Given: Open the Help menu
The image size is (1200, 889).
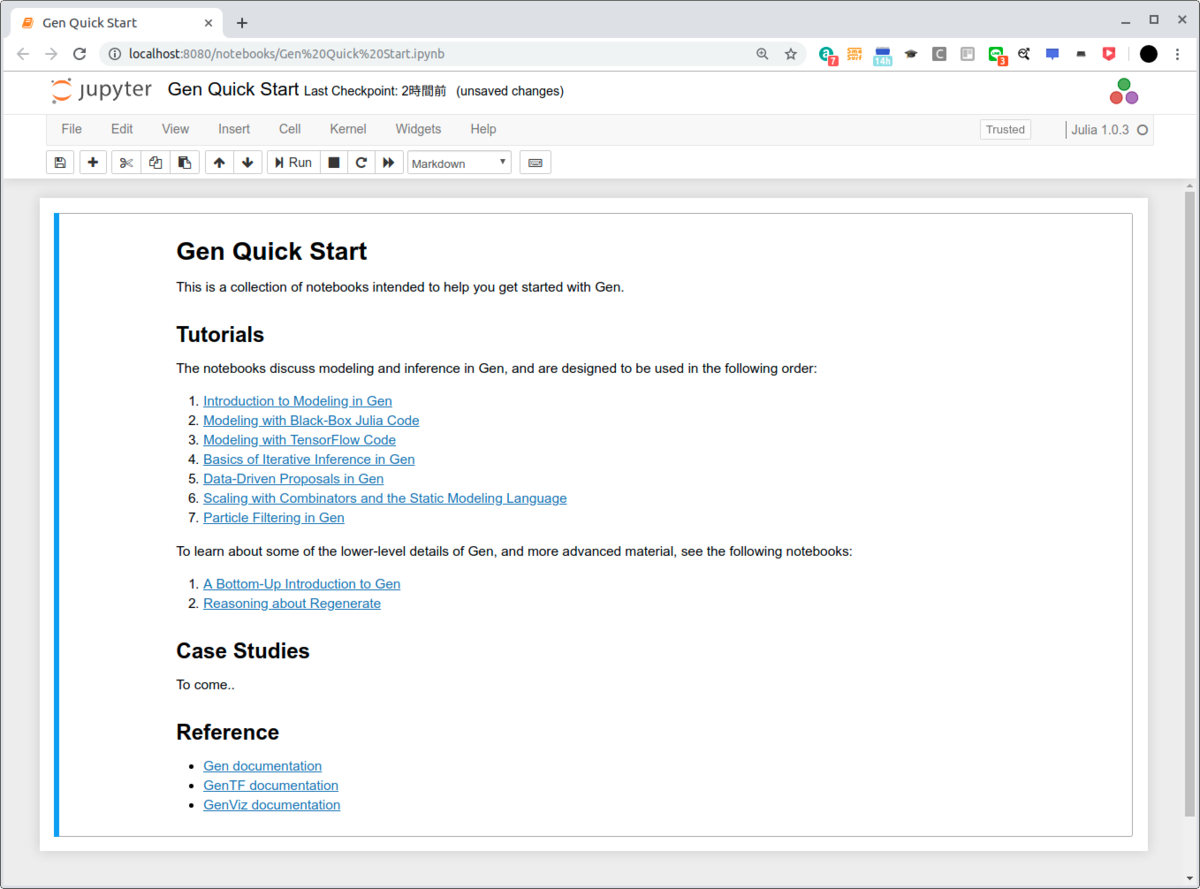Looking at the screenshot, I should point(483,129).
